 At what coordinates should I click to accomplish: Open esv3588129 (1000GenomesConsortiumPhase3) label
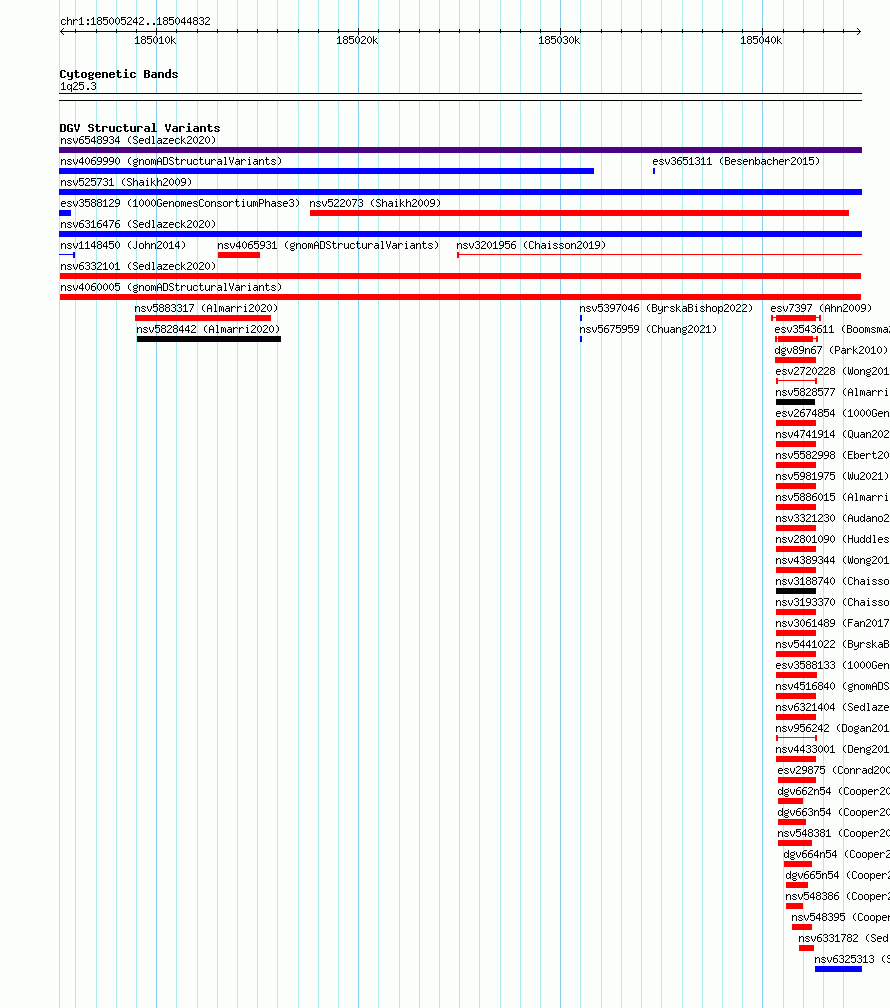pyautogui.click(x=180, y=203)
